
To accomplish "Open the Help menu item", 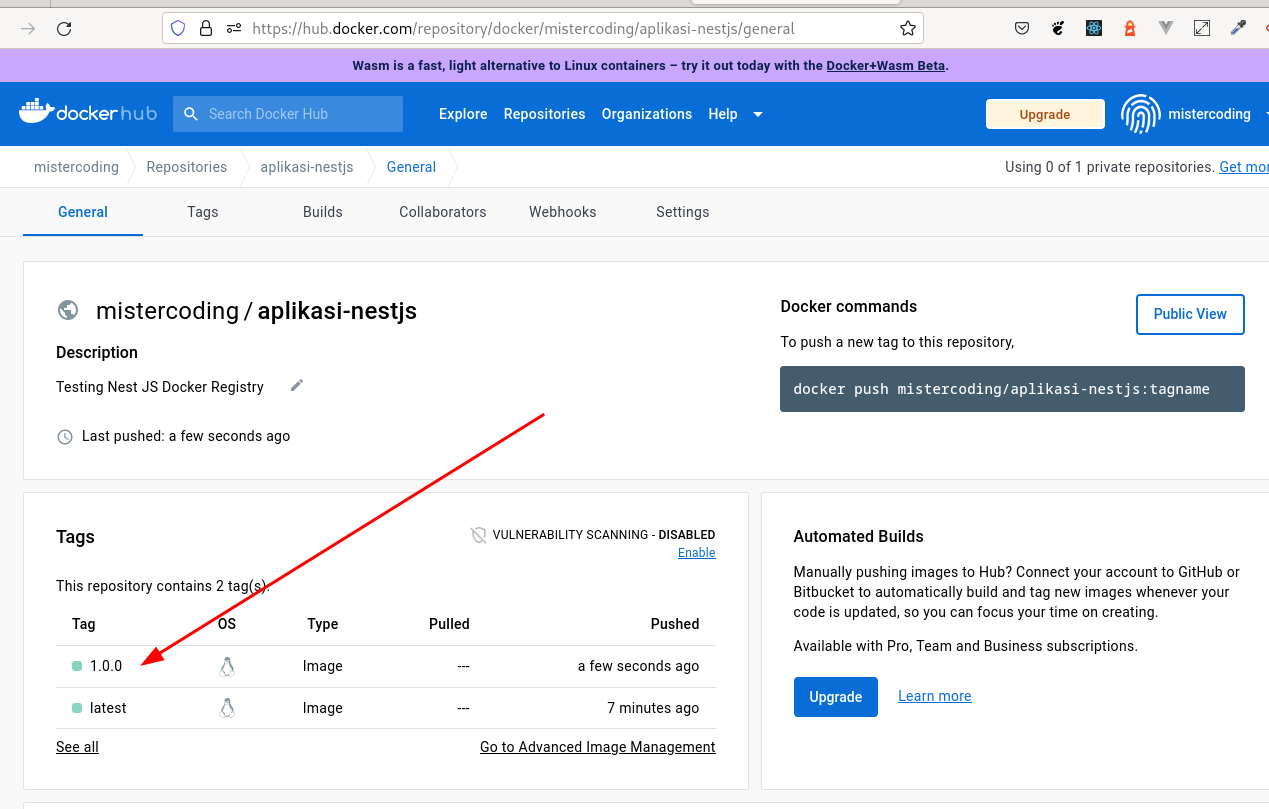I will [x=723, y=114].
